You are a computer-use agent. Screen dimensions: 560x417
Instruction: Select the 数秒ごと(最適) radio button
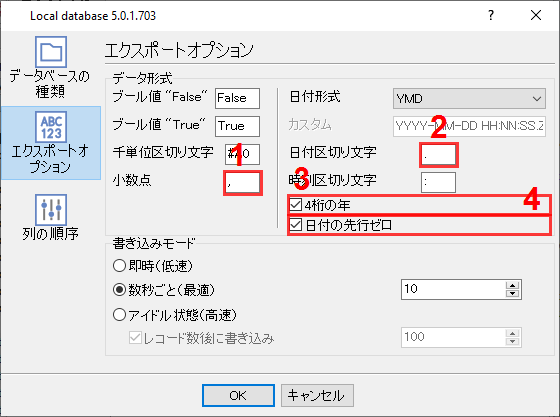tap(119, 290)
